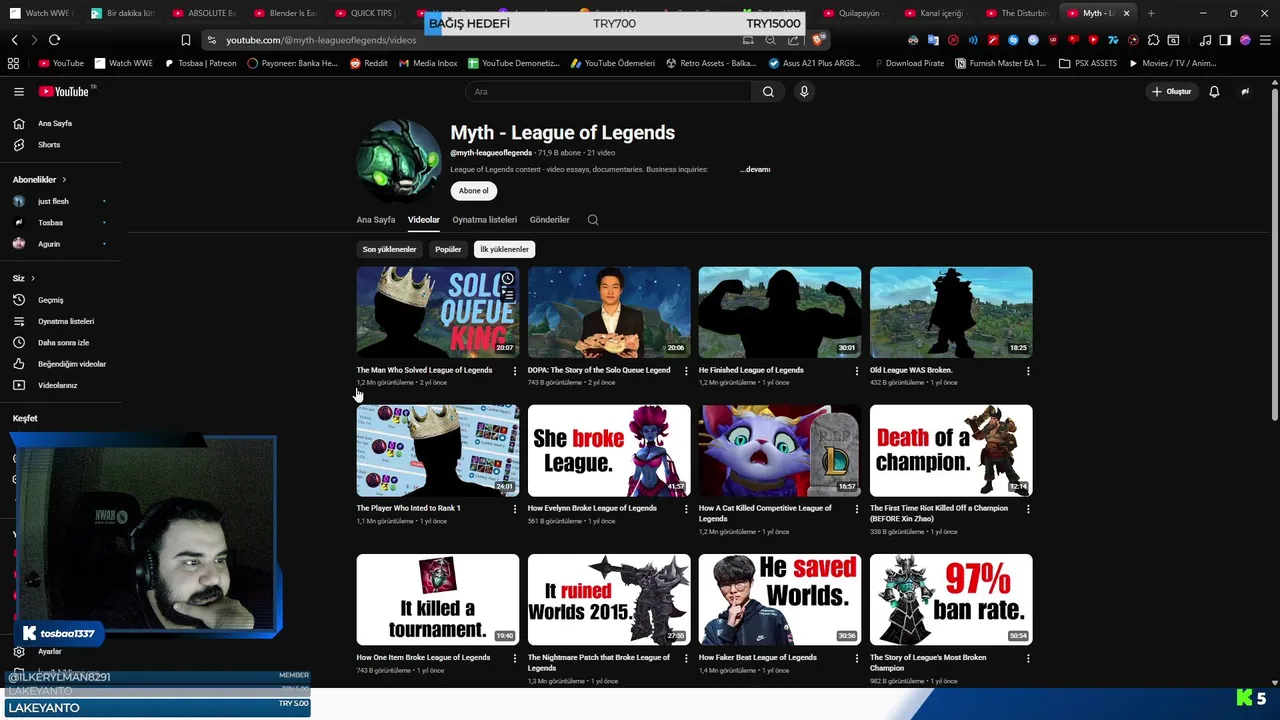Click the music note toolbar icon

tap(1205, 40)
